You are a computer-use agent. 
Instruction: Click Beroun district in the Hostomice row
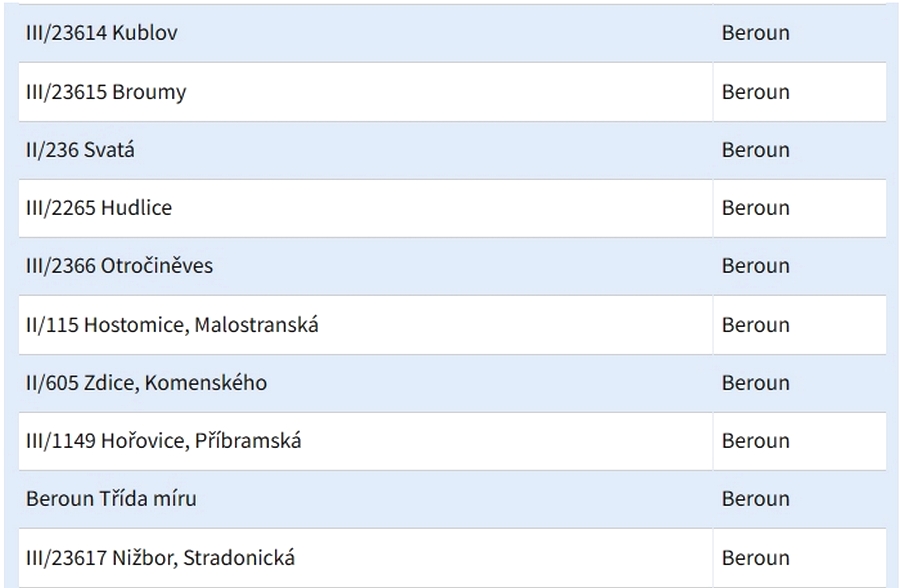(x=756, y=325)
